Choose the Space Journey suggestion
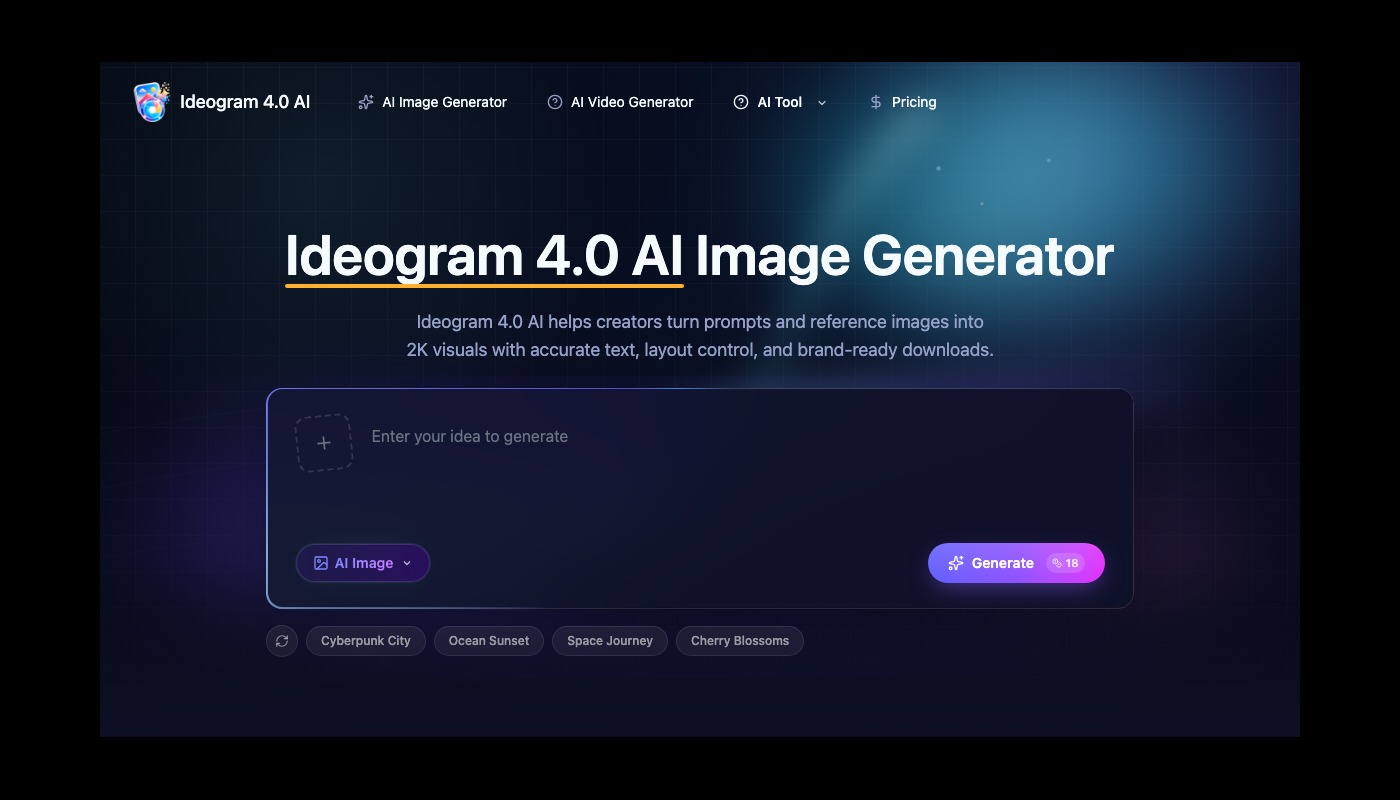1400x800 pixels. point(610,641)
